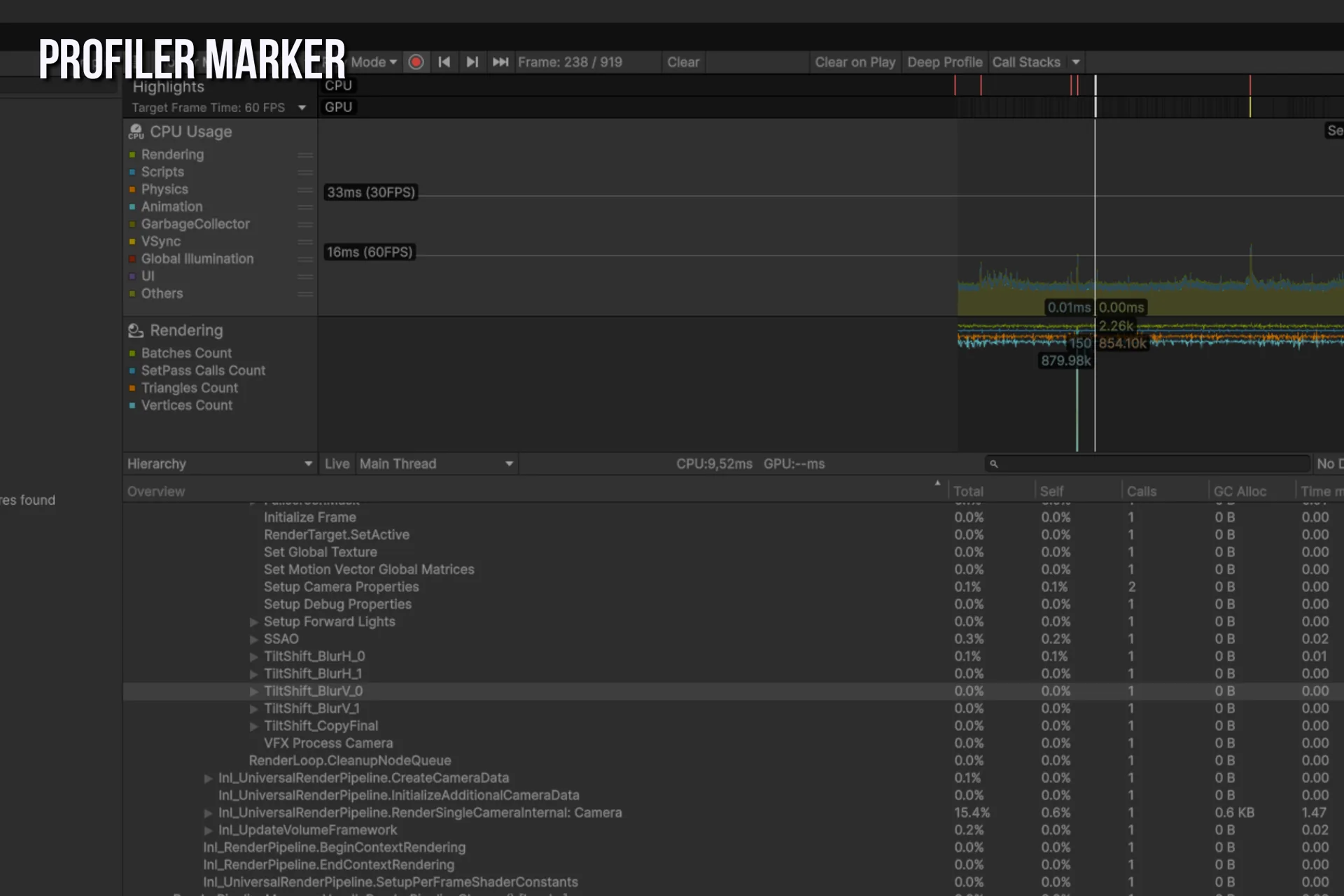Jump to the first frame using the rewind icon
This screenshot has width=1344, height=896.
444,62
